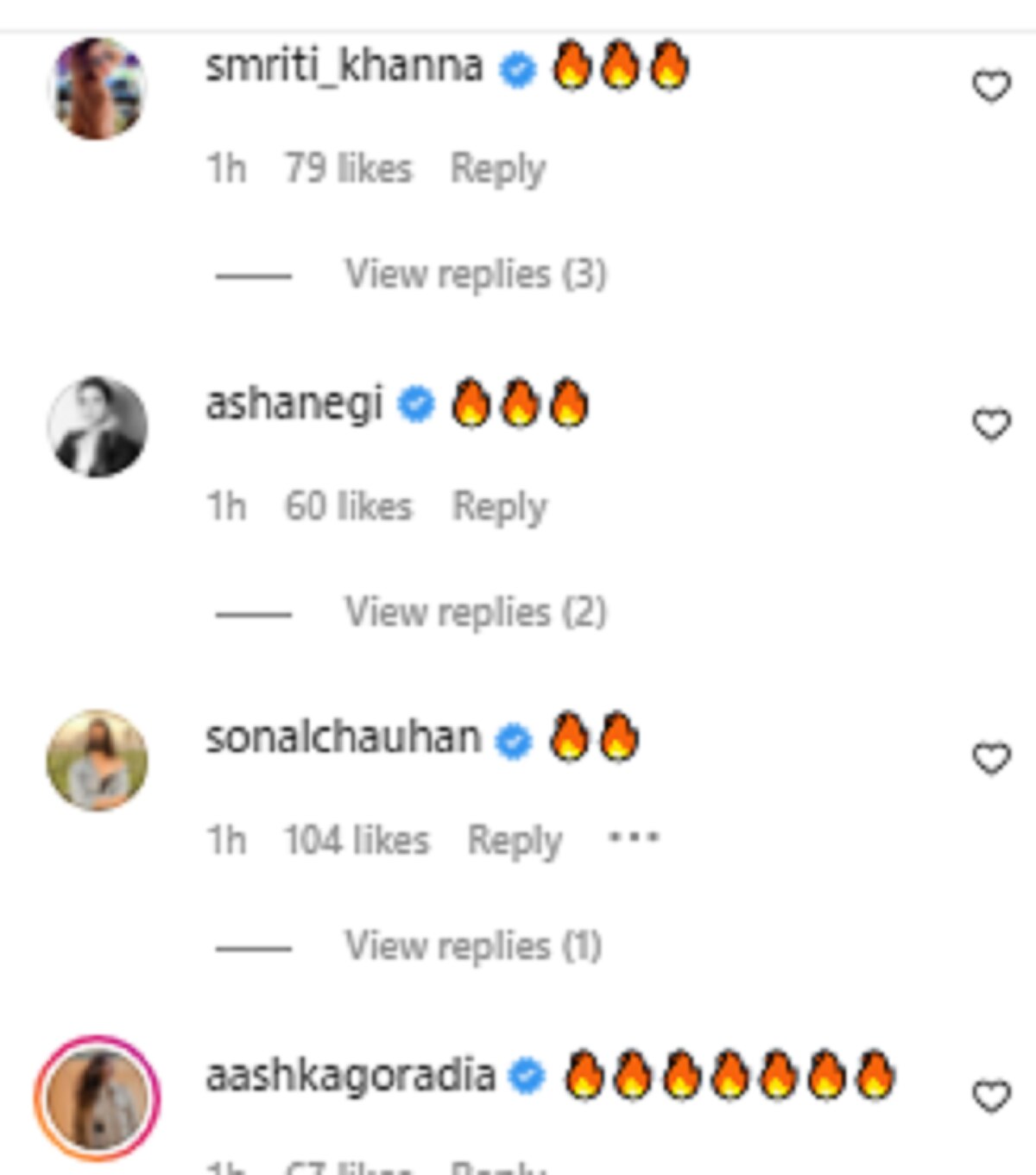
Task: Reply to ashanegi's comment
Action: point(500,507)
